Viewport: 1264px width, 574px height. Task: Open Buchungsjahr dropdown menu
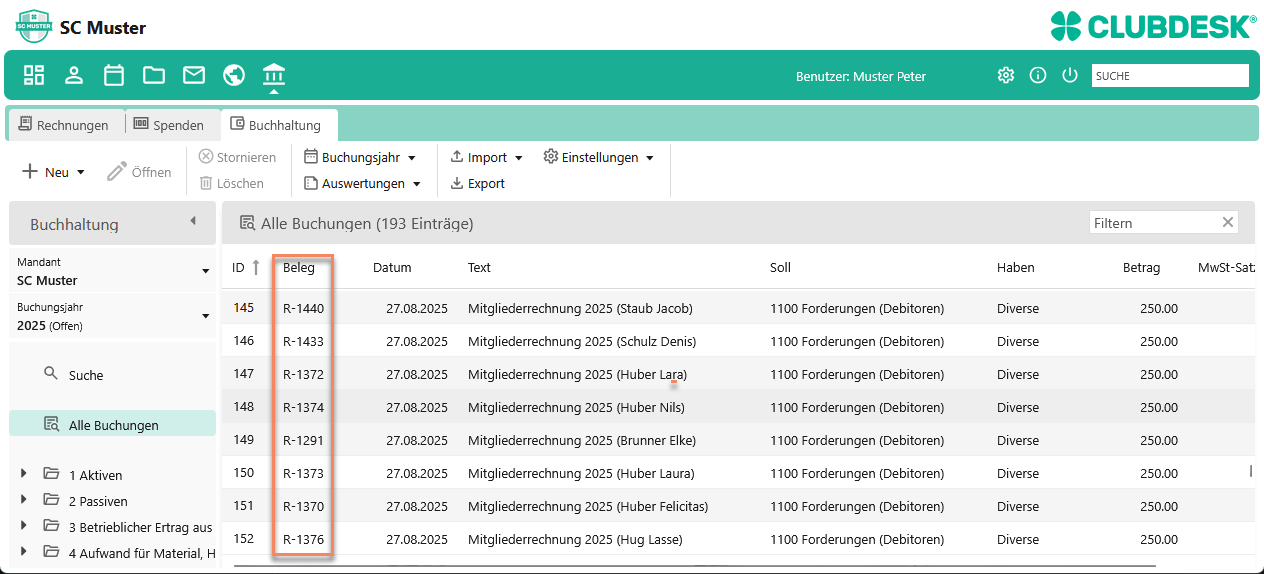(360, 157)
